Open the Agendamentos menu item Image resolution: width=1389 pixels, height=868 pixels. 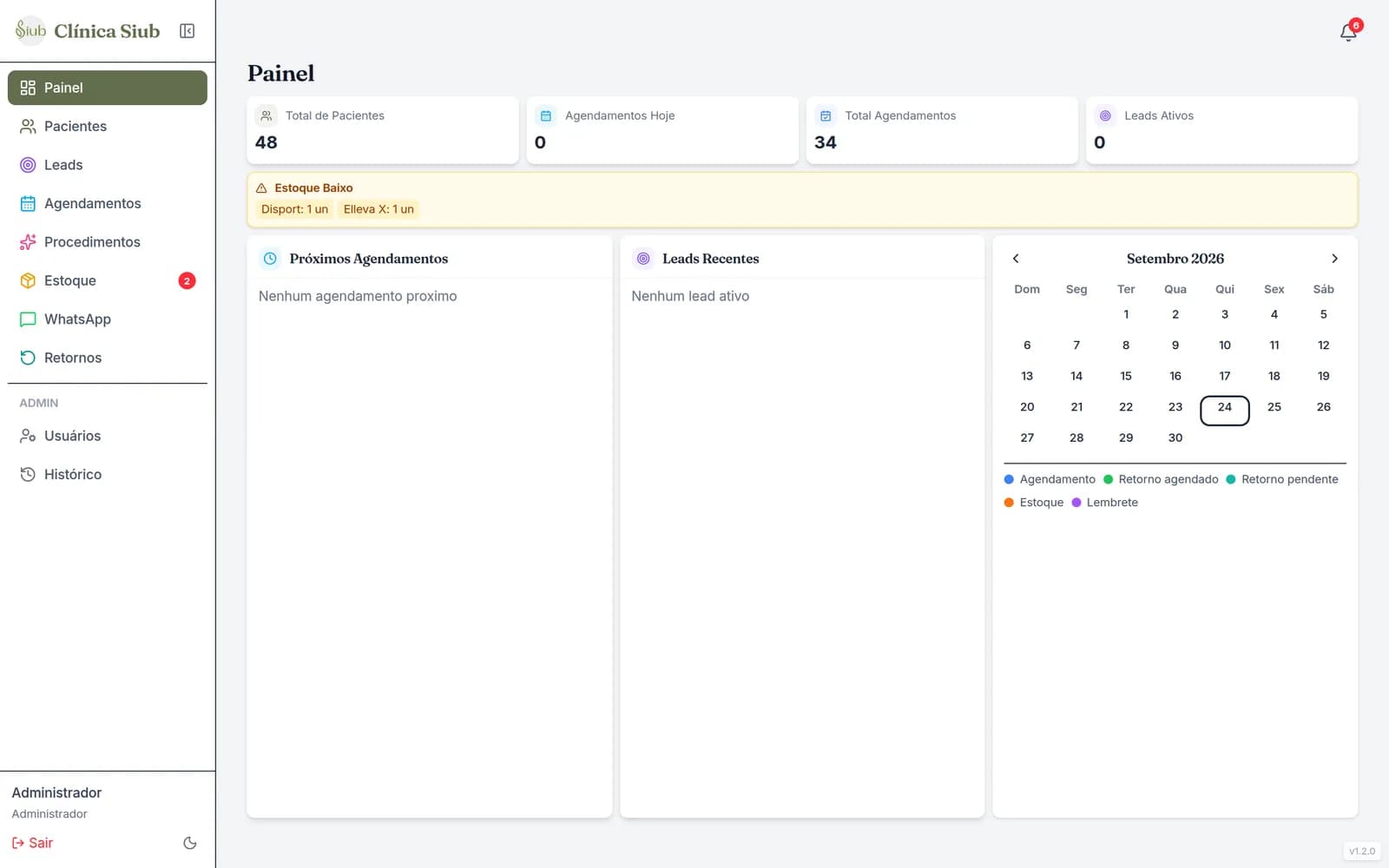pos(108,204)
